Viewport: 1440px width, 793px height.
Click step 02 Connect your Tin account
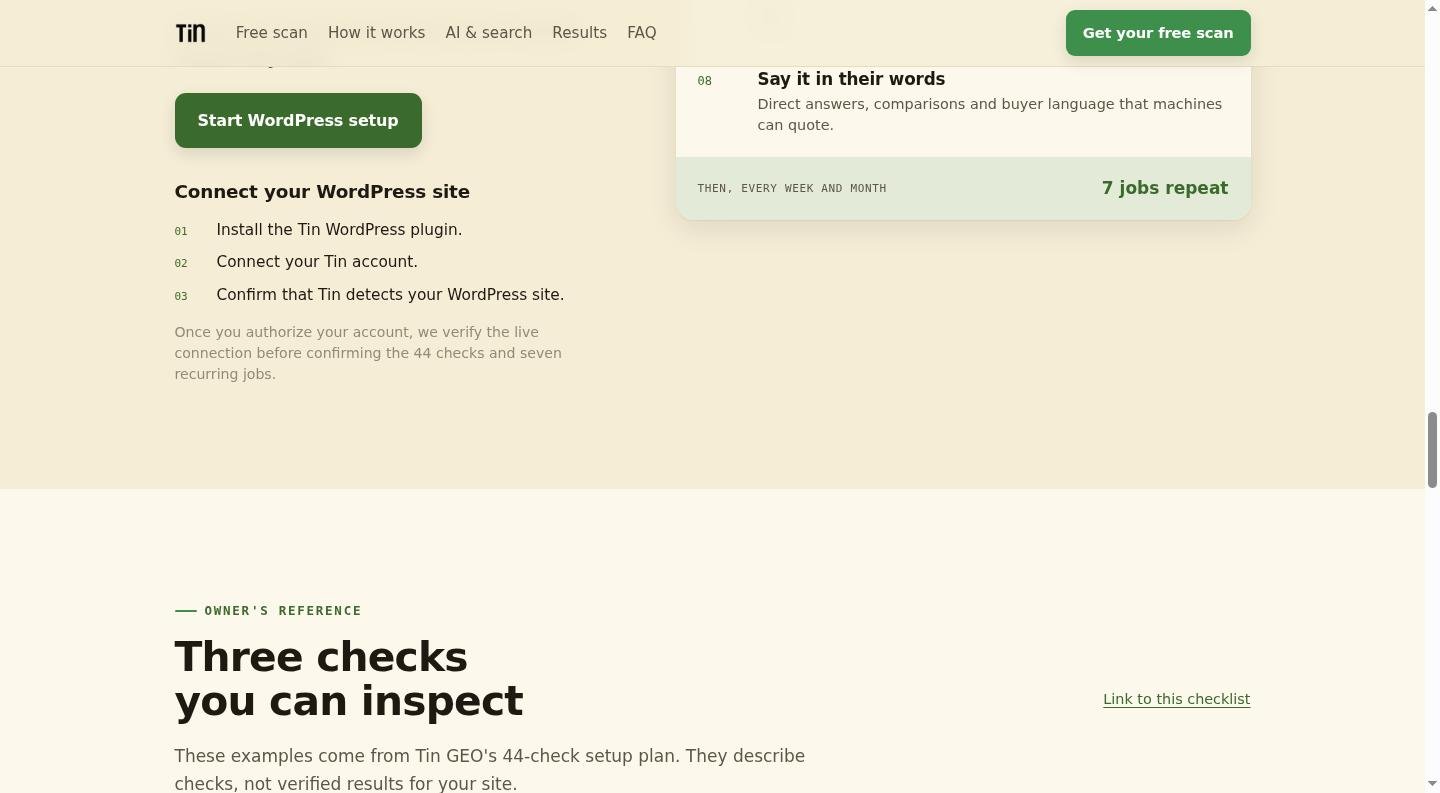pyautogui.click(x=296, y=262)
